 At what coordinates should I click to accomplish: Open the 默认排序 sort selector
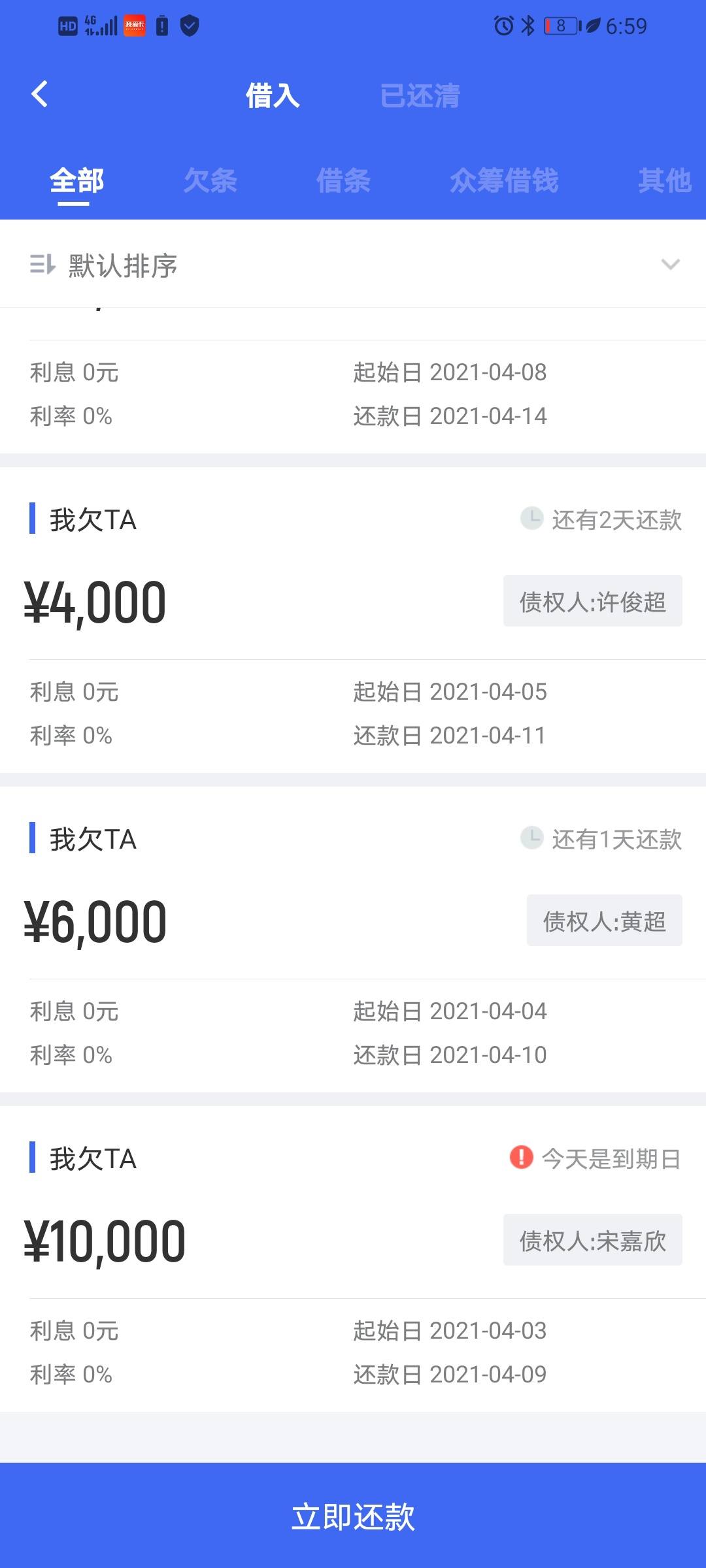pyautogui.click(x=123, y=265)
